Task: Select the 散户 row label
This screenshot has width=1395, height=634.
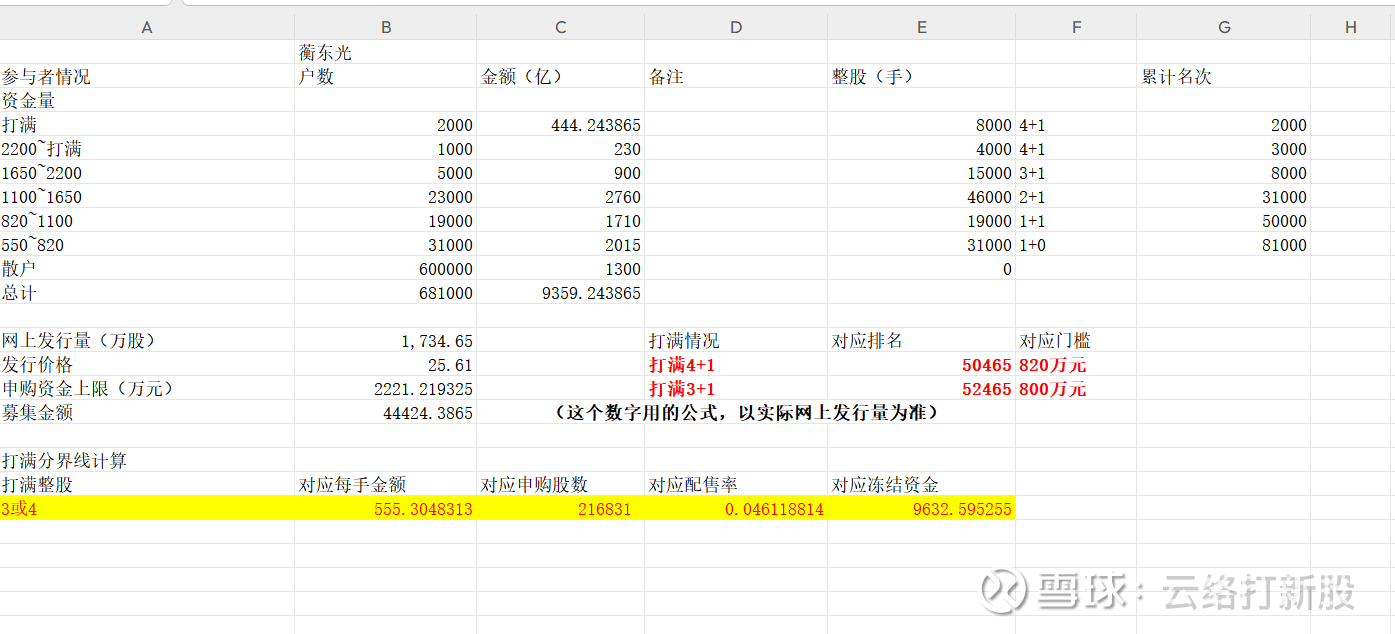Action: coord(147,269)
